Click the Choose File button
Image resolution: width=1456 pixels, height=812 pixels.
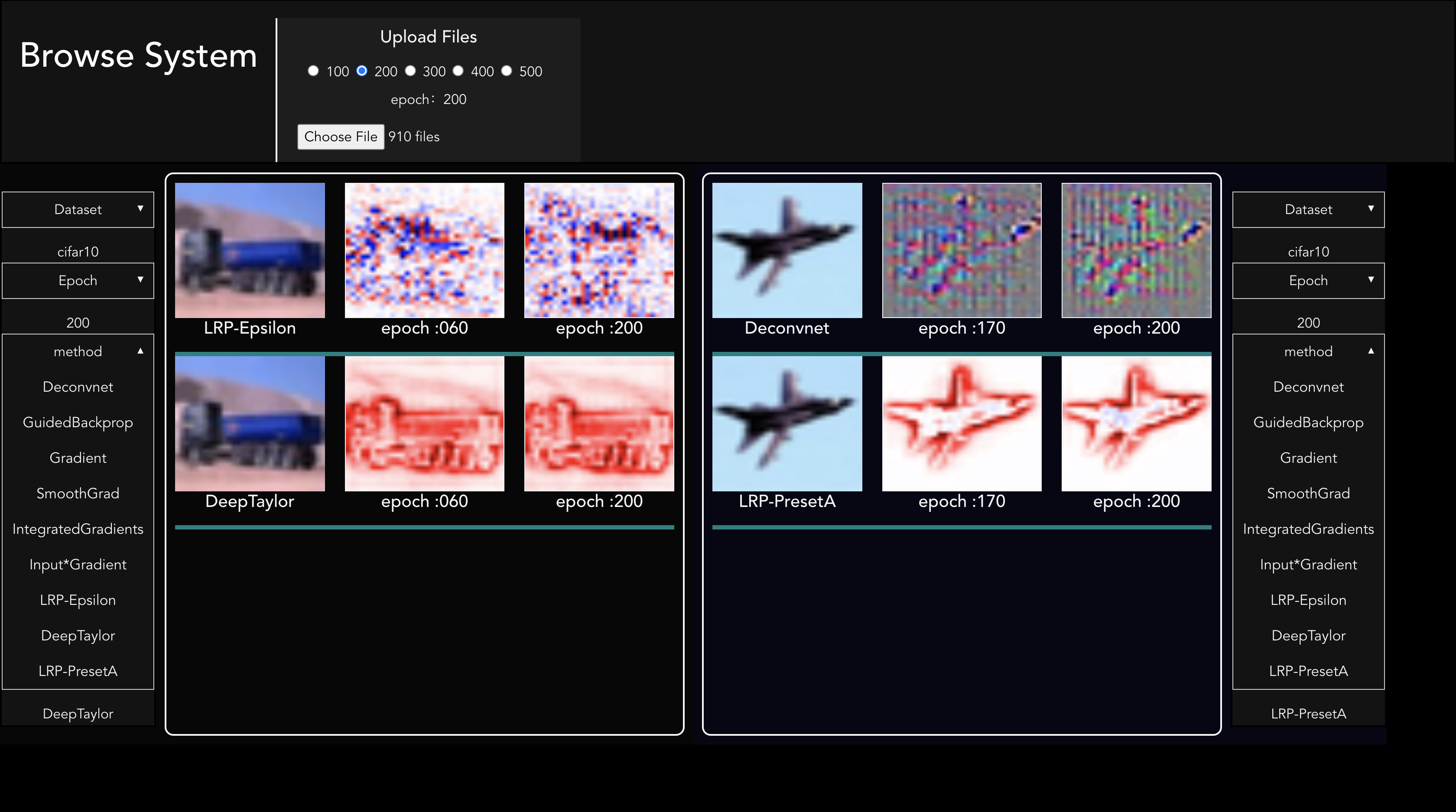[341, 137]
